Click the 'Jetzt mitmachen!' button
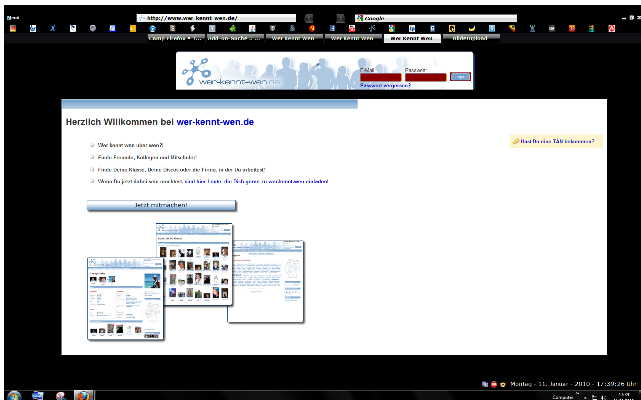 click(161, 205)
